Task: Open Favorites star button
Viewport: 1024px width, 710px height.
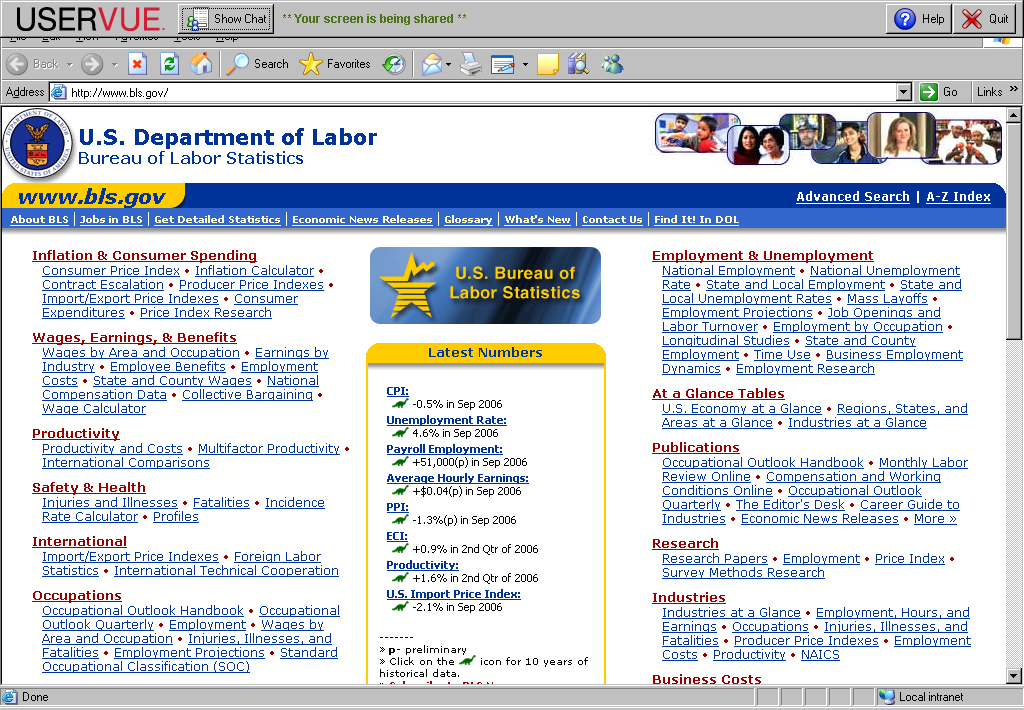Action: (x=334, y=64)
